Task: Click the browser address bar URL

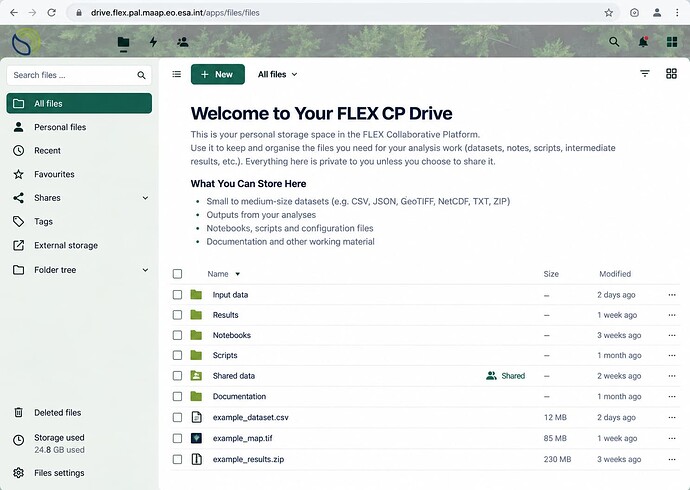Action: click(175, 13)
